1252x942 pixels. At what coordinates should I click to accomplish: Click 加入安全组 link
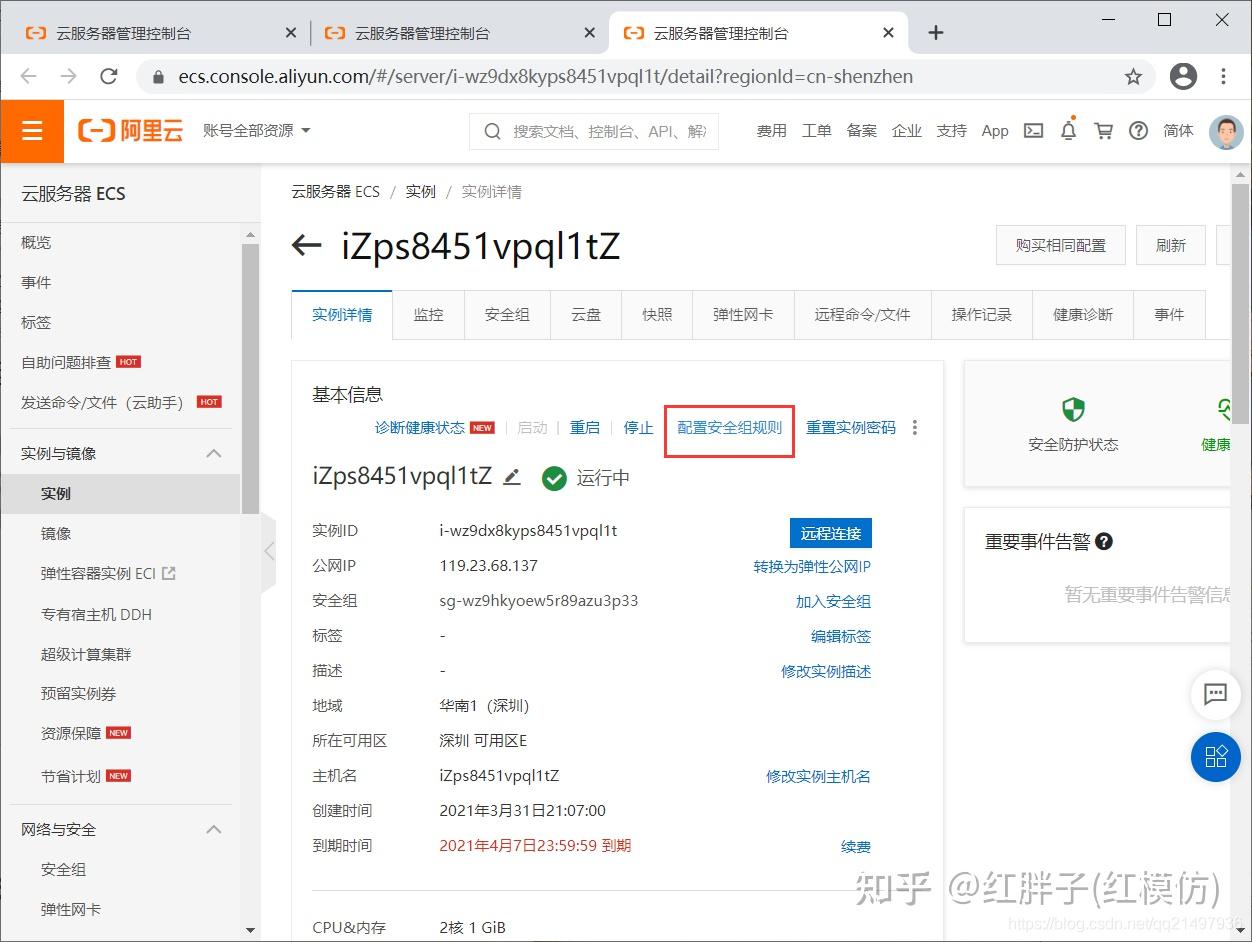pyautogui.click(x=833, y=601)
